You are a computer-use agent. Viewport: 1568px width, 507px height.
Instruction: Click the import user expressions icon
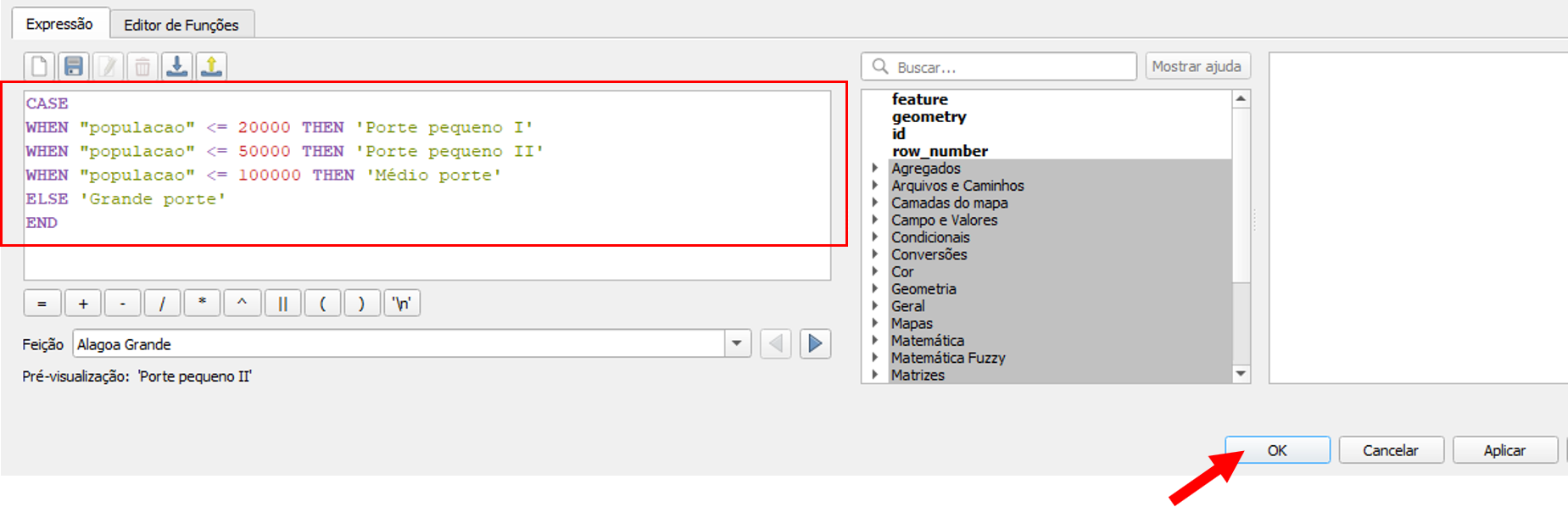(x=177, y=66)
